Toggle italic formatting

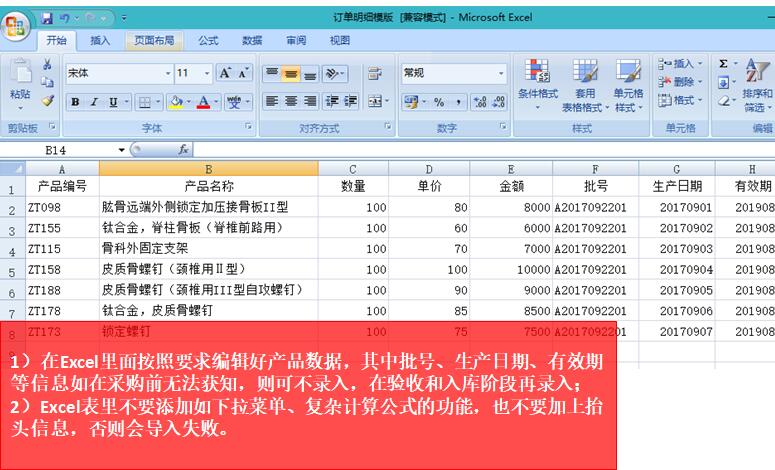[94, 102]
